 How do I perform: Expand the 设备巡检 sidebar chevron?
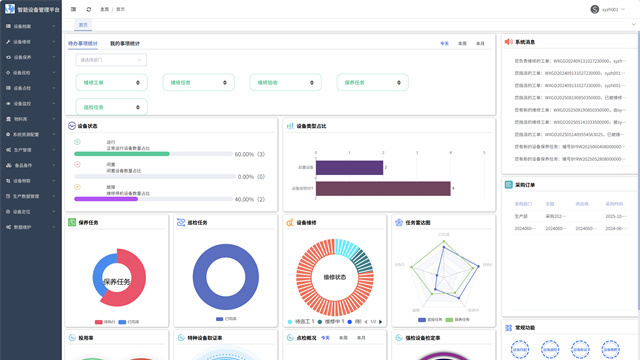[x=53, y=73]
